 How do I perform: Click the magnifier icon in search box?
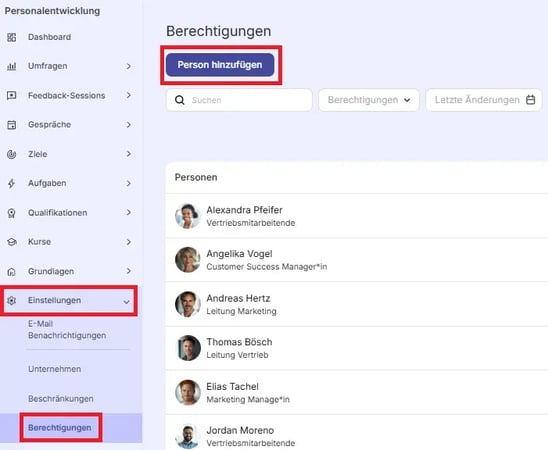180,100
